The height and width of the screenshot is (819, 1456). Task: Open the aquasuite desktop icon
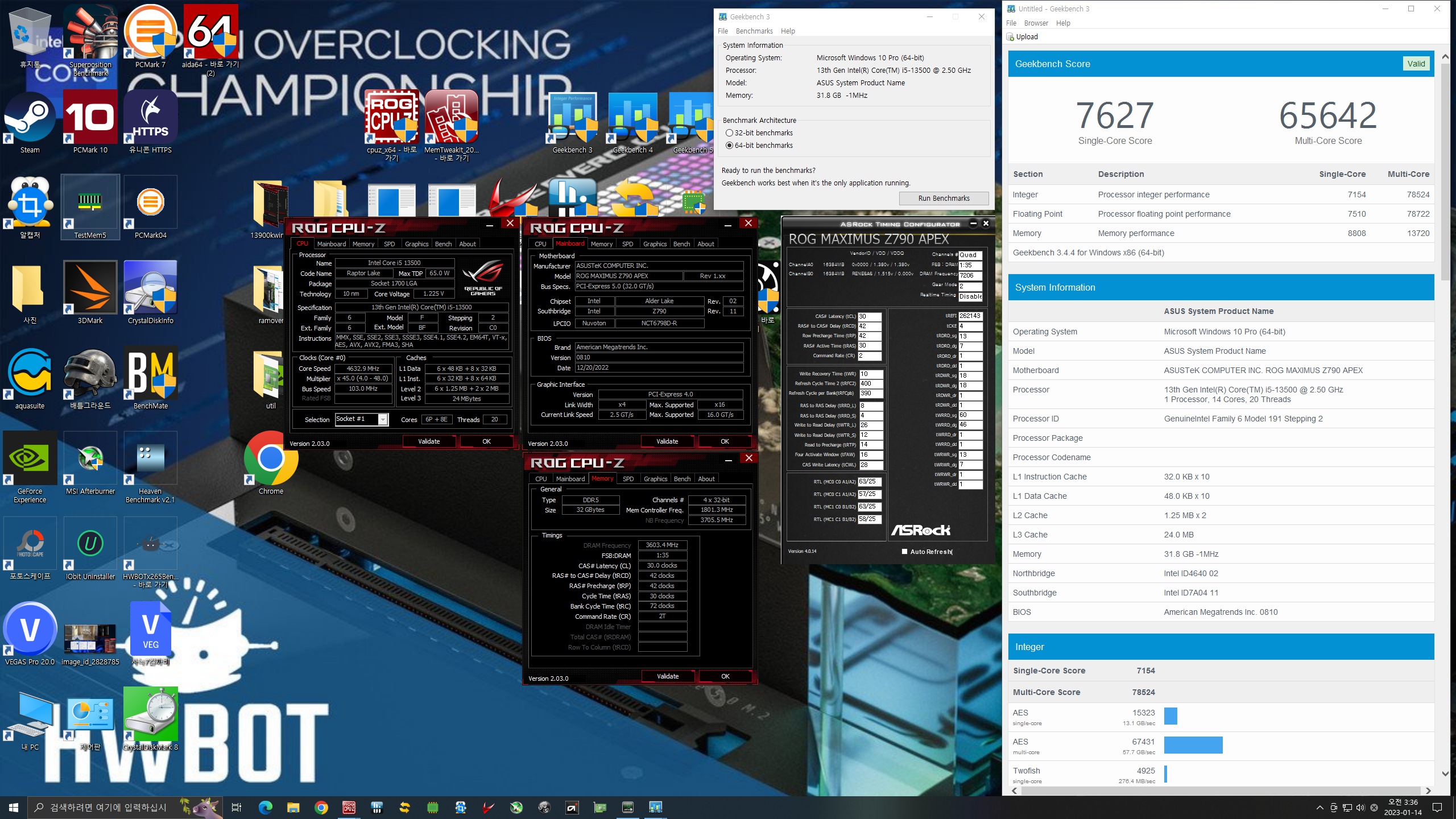pyautogui.click(x=30, y=378)
